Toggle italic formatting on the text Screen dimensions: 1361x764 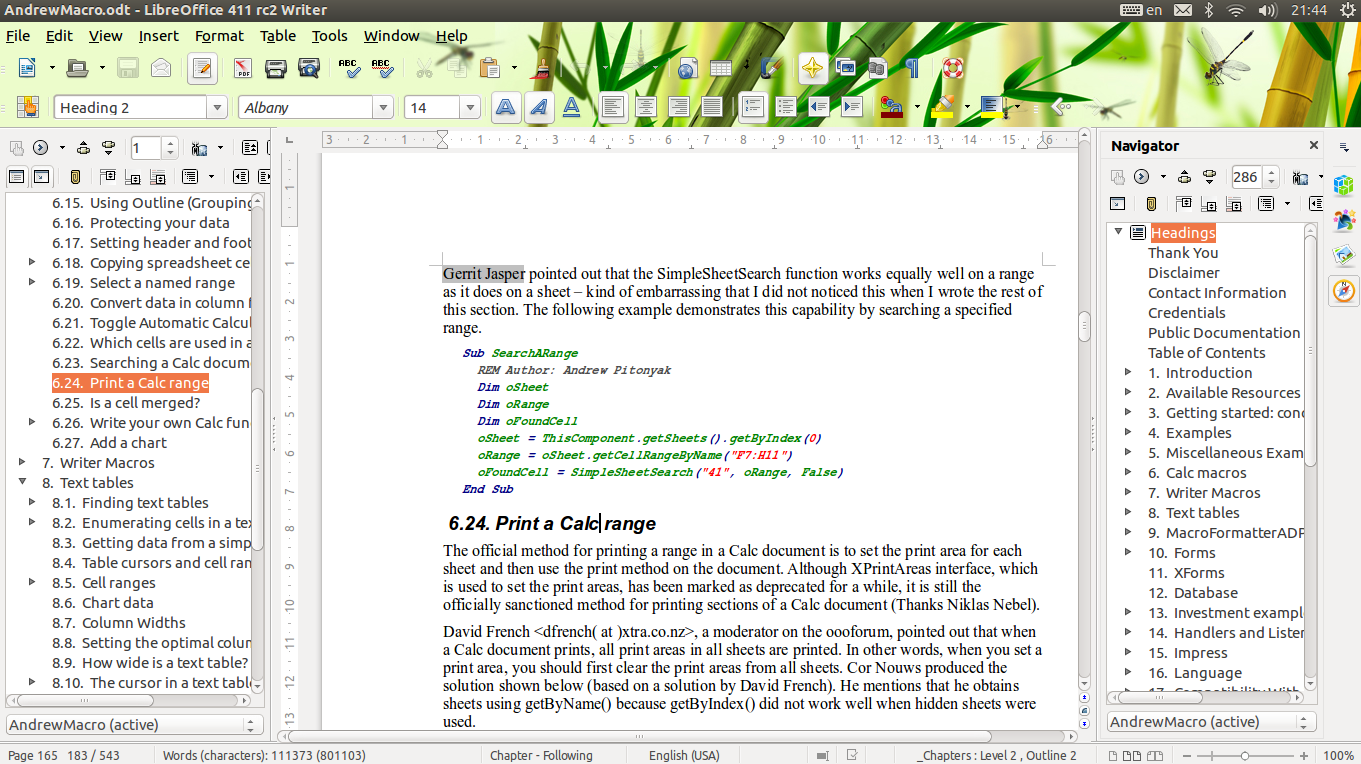[538, 106]
